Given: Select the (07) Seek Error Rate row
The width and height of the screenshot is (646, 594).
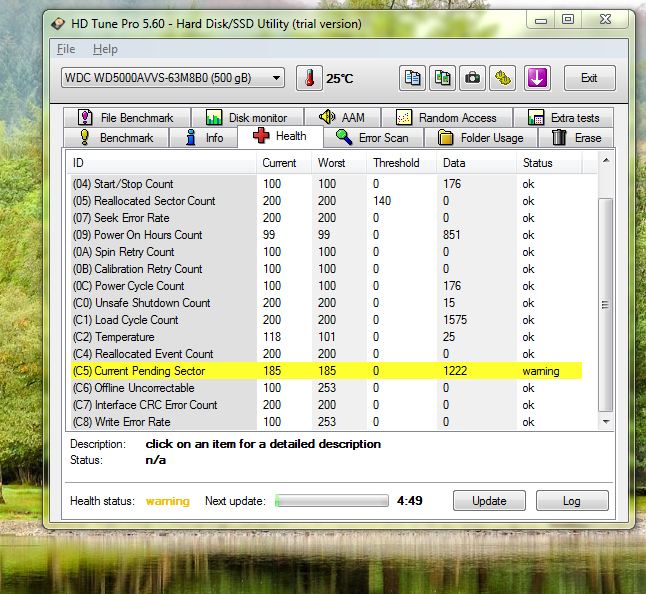Looking at the screenshot, I should pos(325,218).
